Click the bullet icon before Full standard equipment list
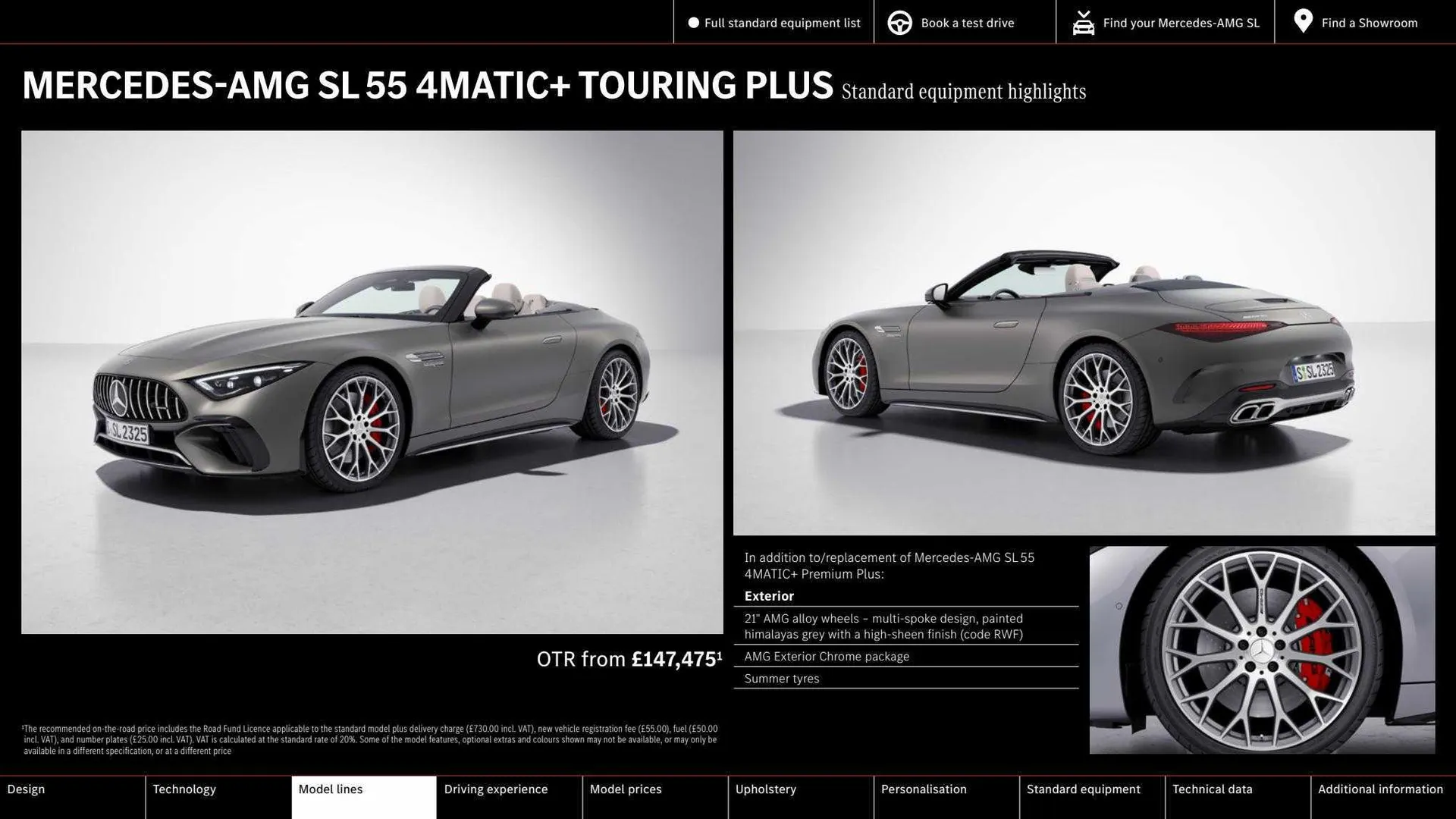 coord(692,22)
